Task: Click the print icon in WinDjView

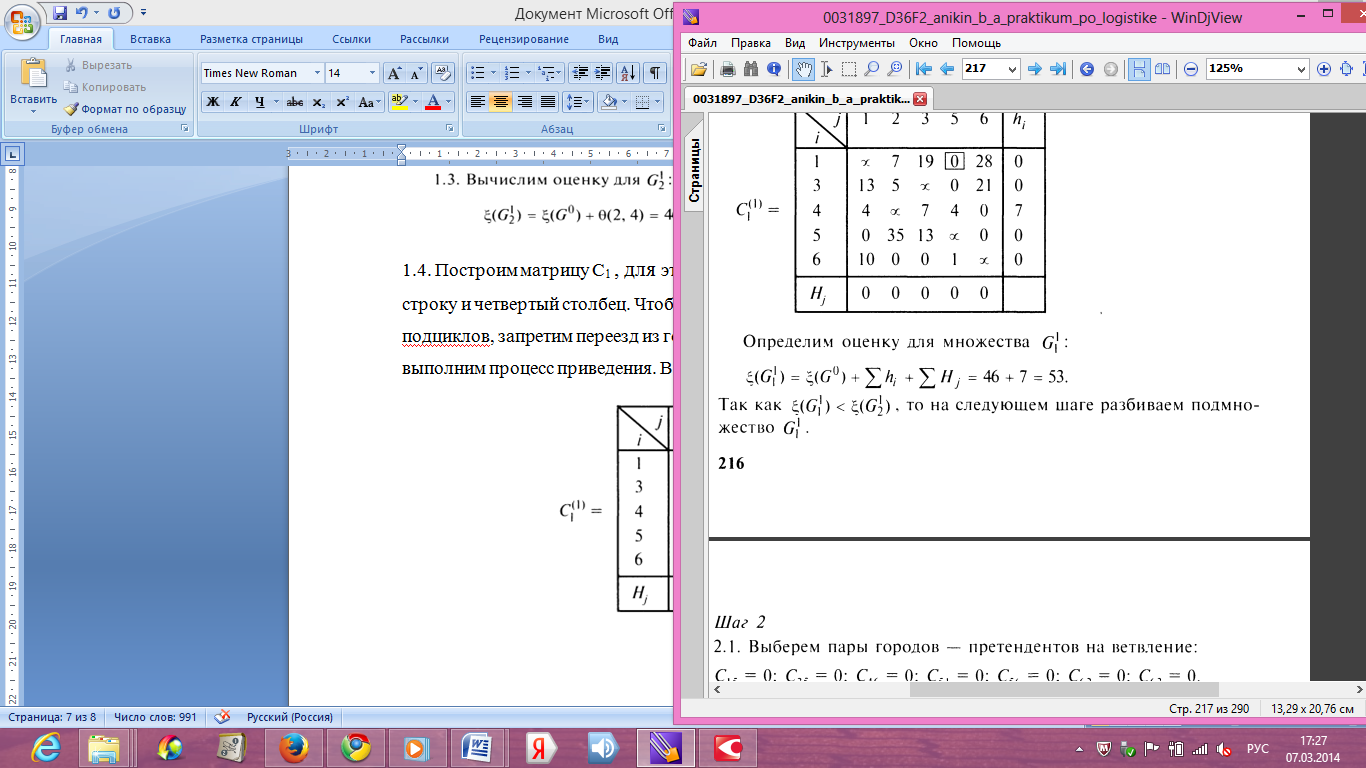Action: (728, 69)
